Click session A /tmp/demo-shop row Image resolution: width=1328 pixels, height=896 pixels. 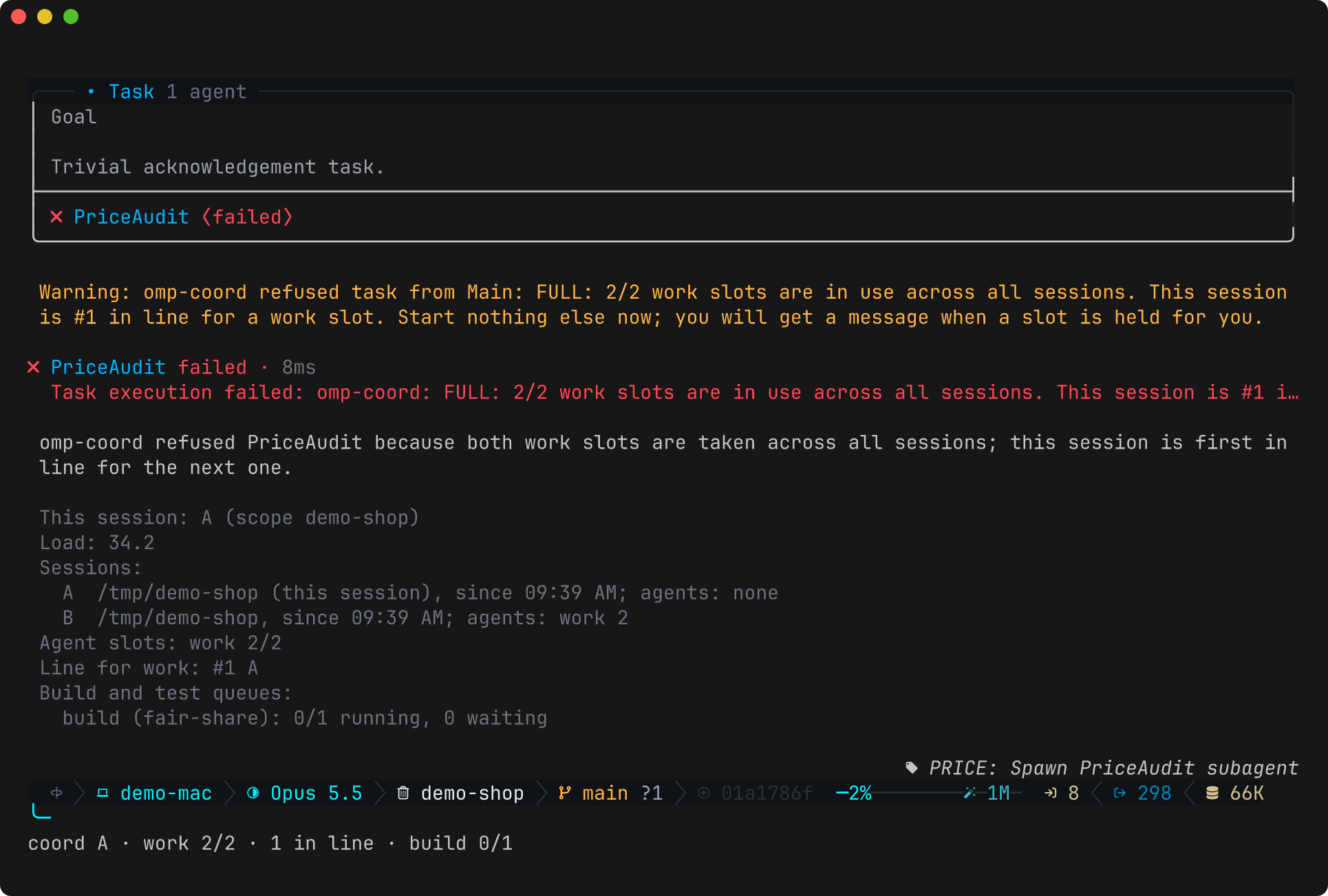coord(420,593)
